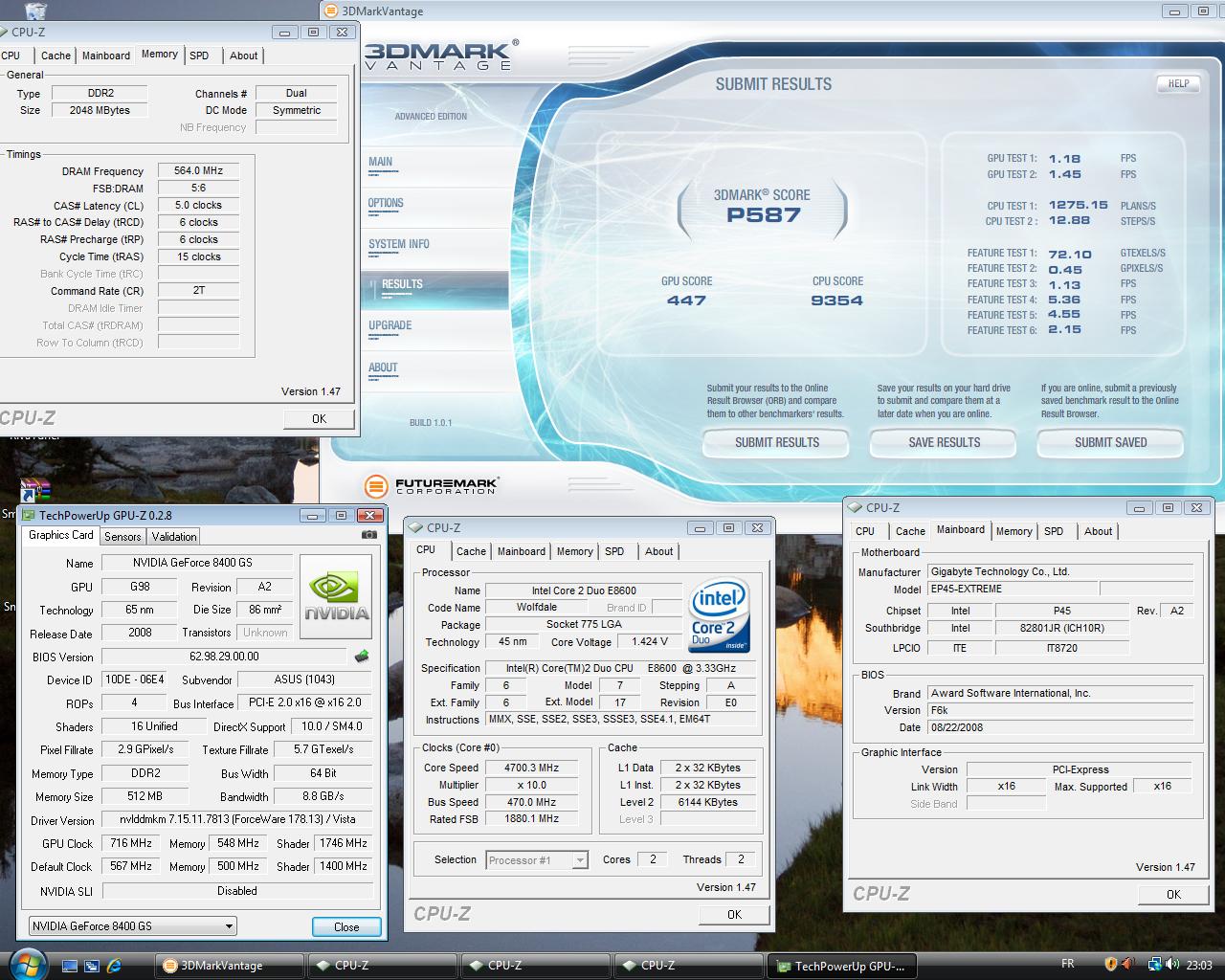The width and height of the screenshot is (1225, 980).
Task: Open Mainboard tab in CPU-Z memory window
Action: click(106, 56)
